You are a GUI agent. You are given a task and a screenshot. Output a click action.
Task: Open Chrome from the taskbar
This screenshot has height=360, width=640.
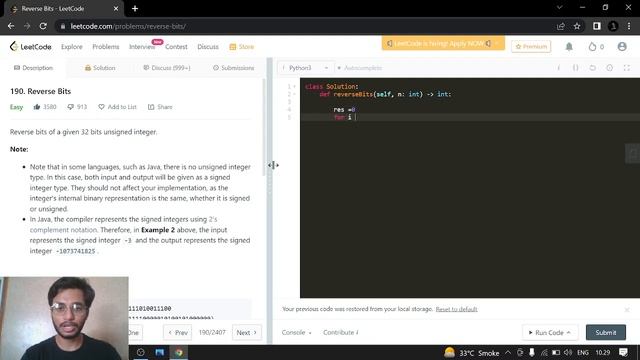(179, 352)
